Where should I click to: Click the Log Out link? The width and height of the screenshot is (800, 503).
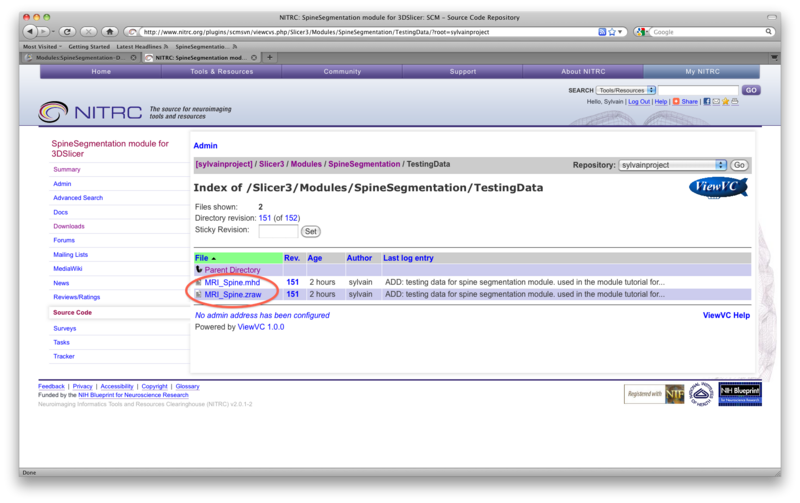point(639,102)
